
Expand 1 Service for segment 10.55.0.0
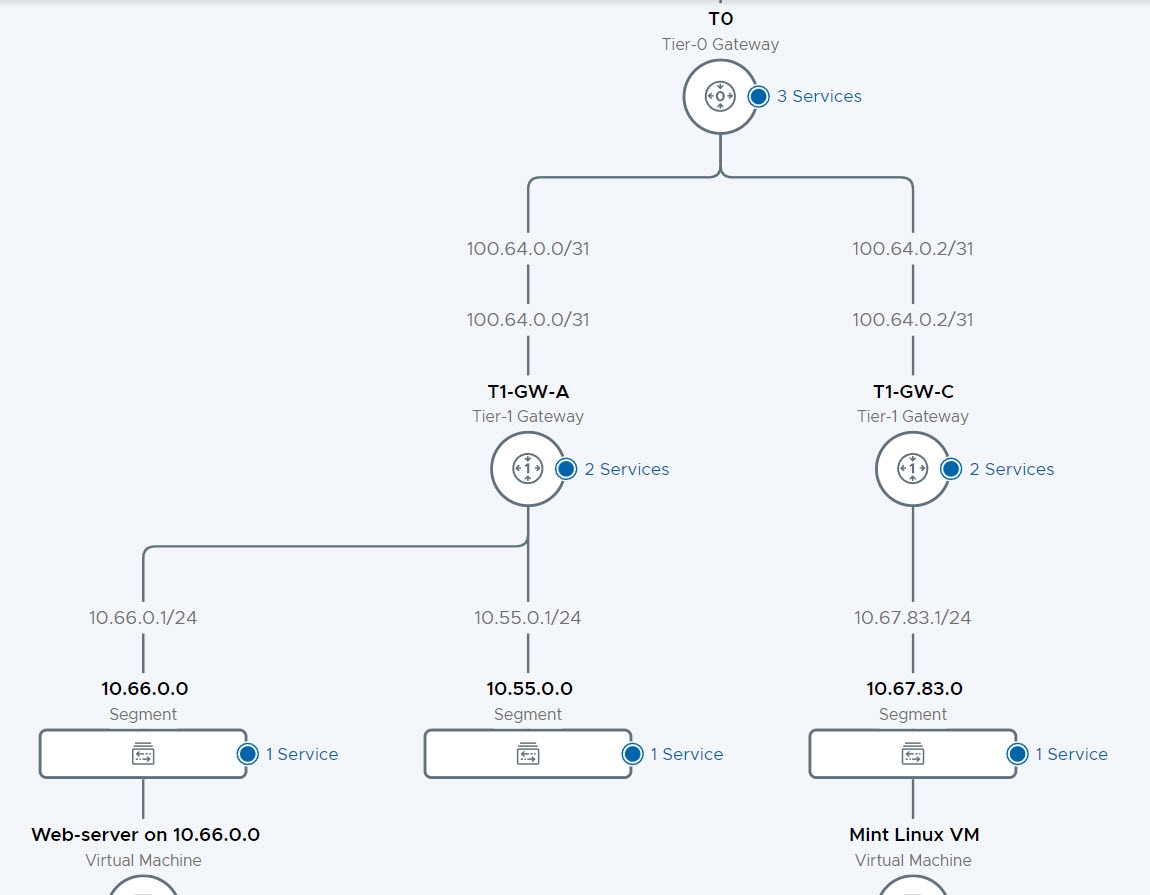pos(686,754)
